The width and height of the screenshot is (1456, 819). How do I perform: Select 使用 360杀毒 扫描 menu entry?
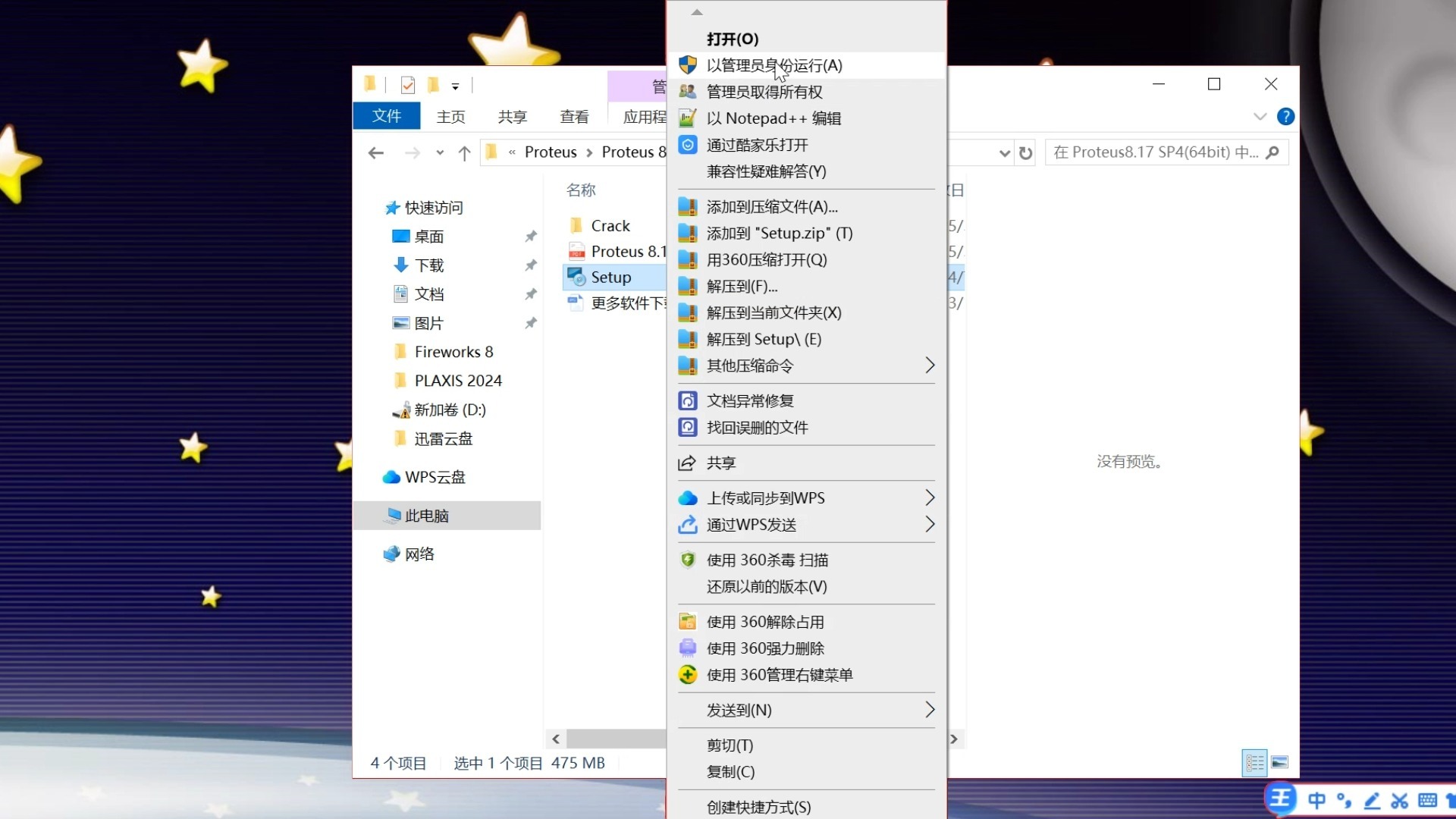tap(767, 560)
